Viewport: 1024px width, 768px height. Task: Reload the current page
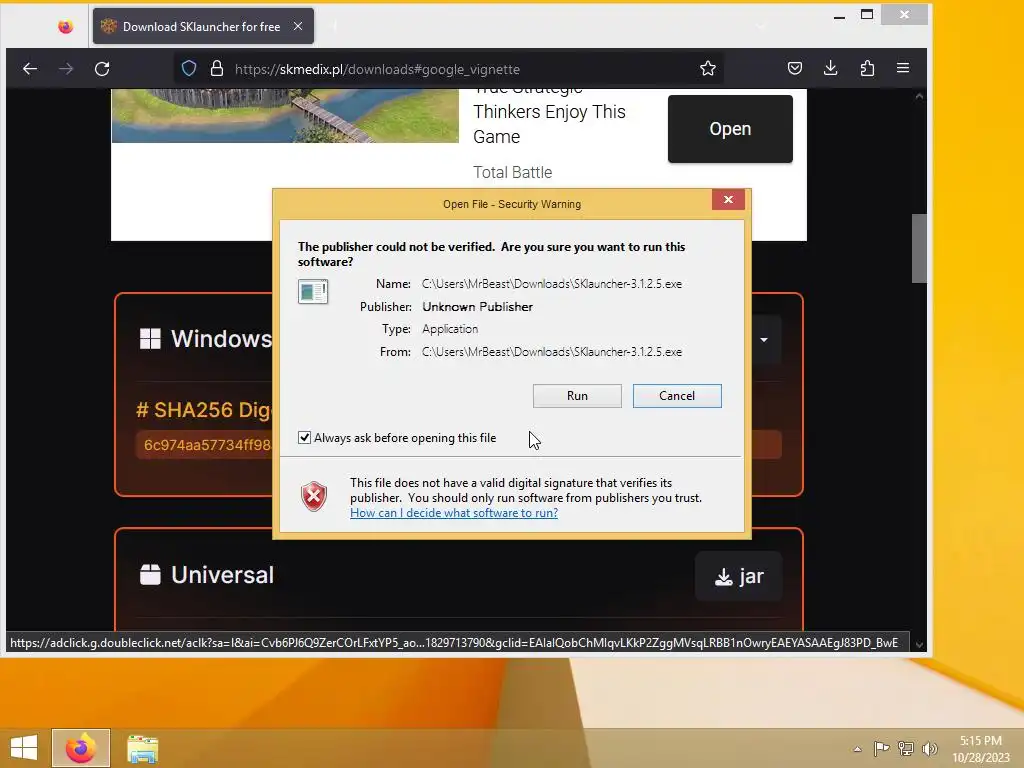102,69
